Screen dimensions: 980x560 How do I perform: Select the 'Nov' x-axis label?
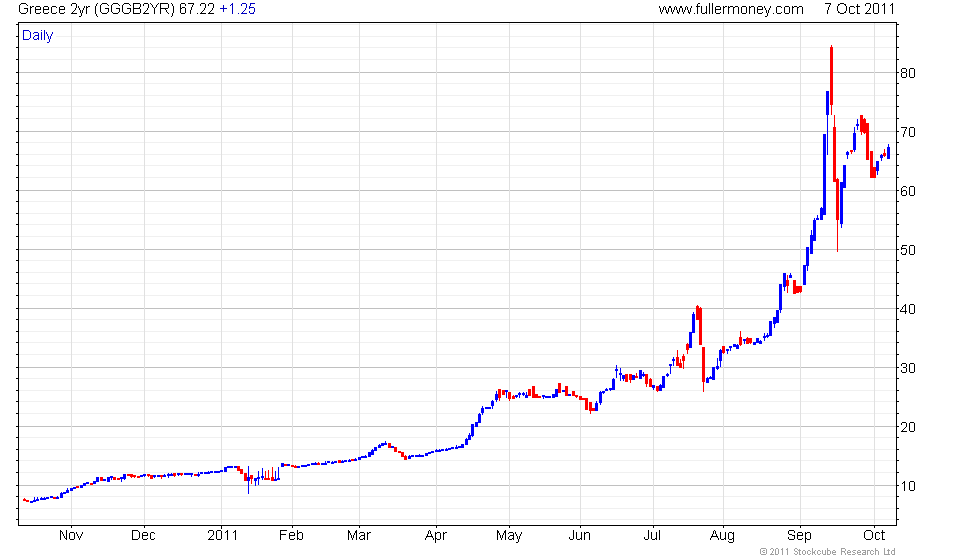click(x=71, y=536)
